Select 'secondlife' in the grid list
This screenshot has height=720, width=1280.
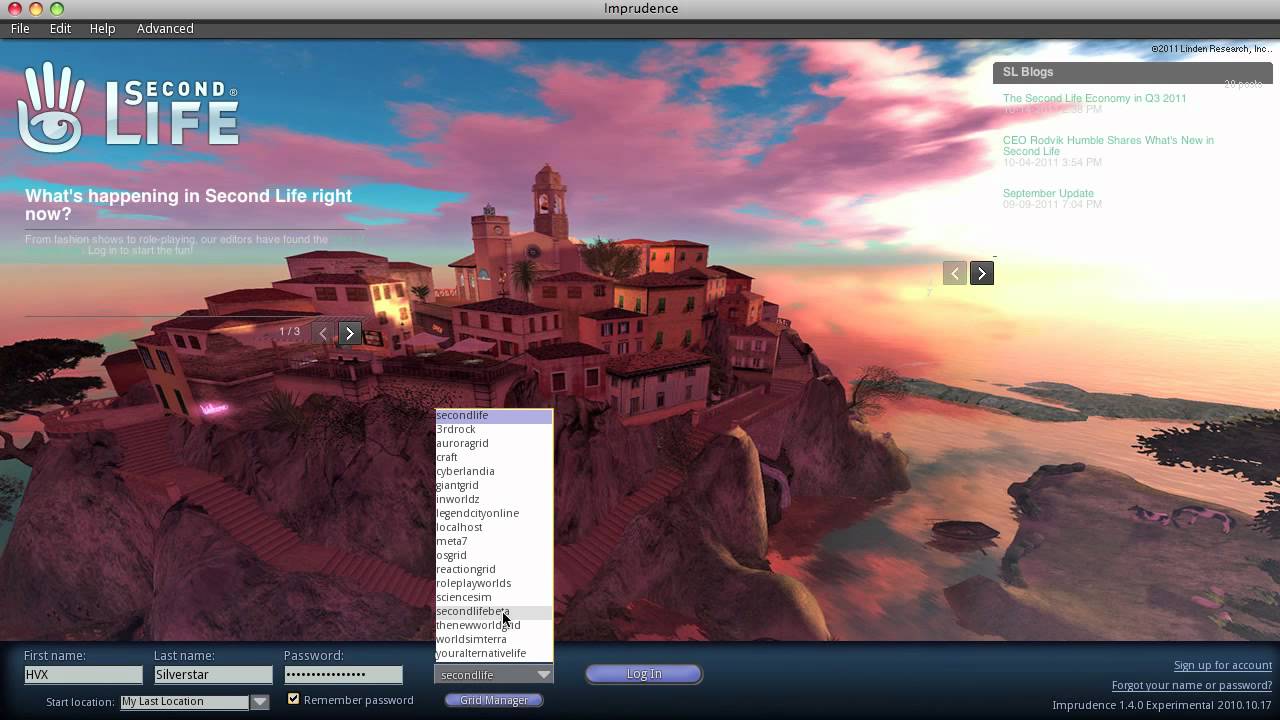point(493,415)
